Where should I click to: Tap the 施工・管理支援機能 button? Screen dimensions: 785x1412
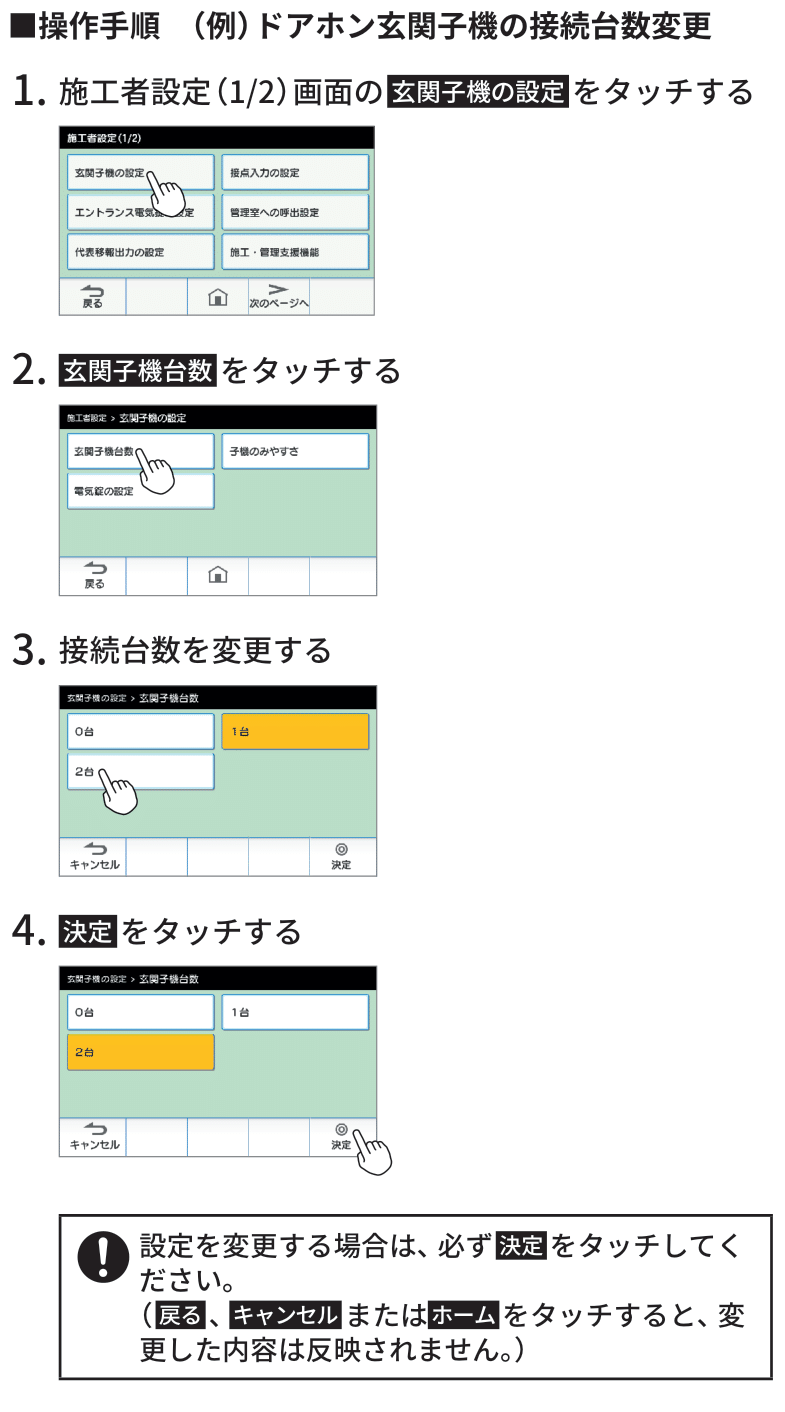point(295,252)
